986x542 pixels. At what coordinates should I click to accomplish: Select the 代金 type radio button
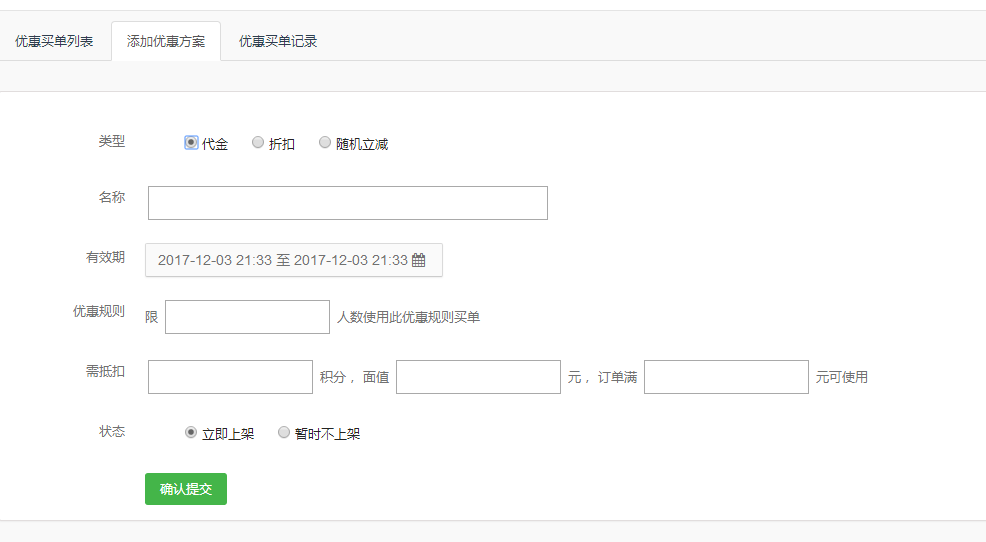pos(191,143)
